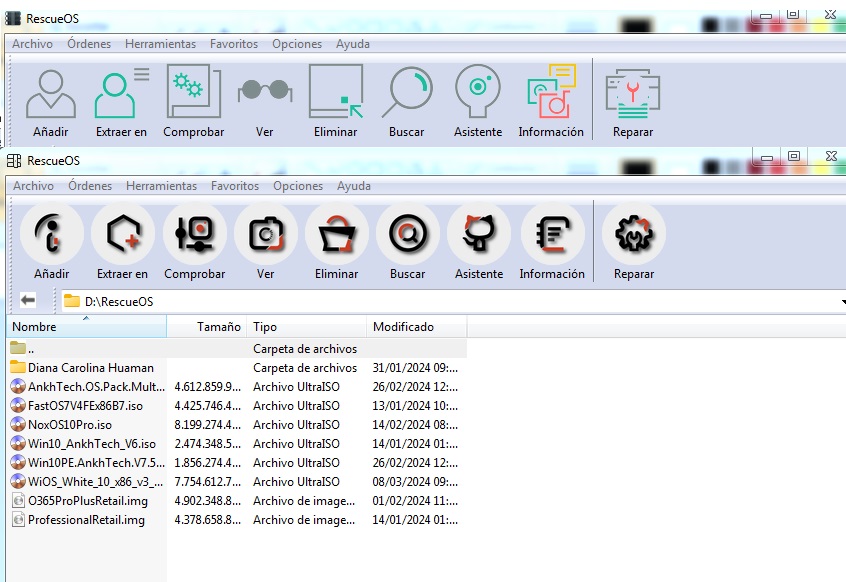The image size is (846, 582).
Task: Click round Buscar icon in lower window
Action: pos(408,234)
